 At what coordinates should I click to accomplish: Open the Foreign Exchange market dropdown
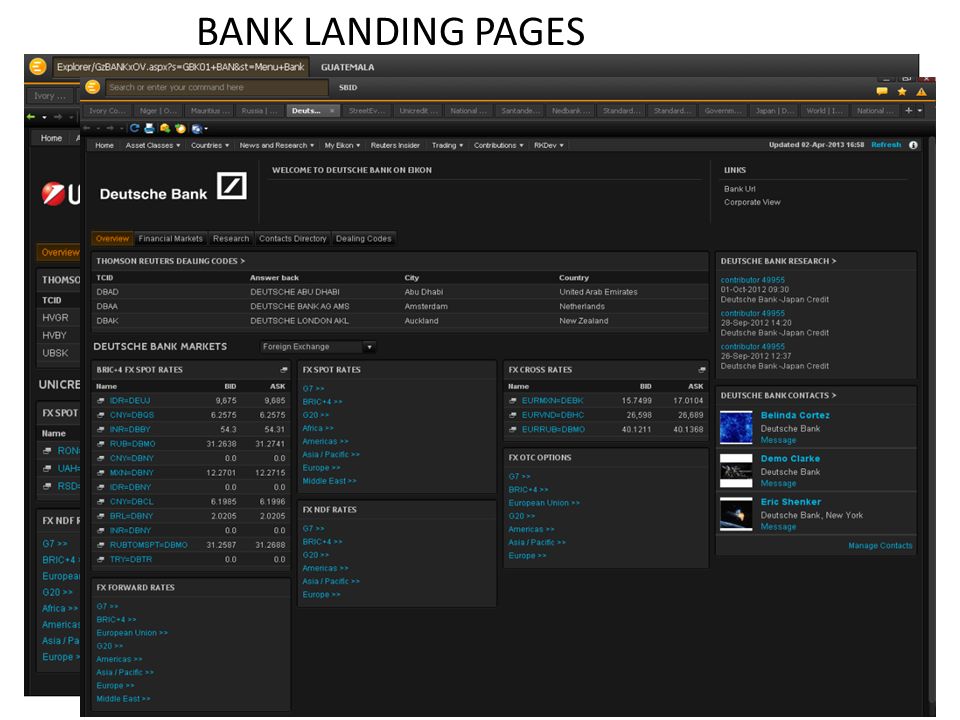[x=318, y=347]
